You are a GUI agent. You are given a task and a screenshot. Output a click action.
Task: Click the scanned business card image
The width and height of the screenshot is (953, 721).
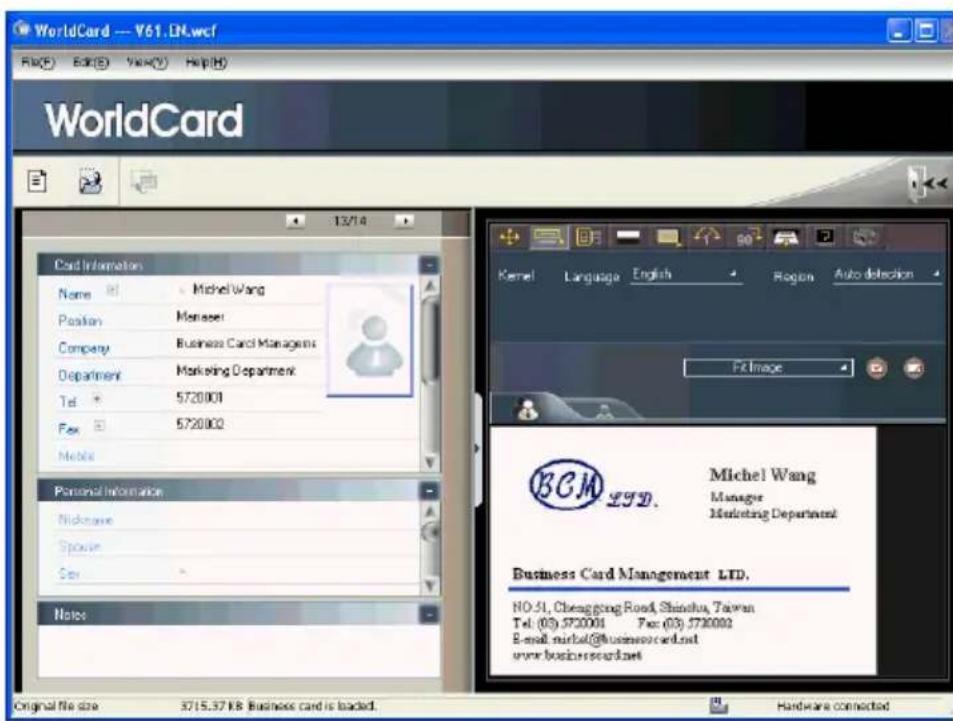click(683, 551)
